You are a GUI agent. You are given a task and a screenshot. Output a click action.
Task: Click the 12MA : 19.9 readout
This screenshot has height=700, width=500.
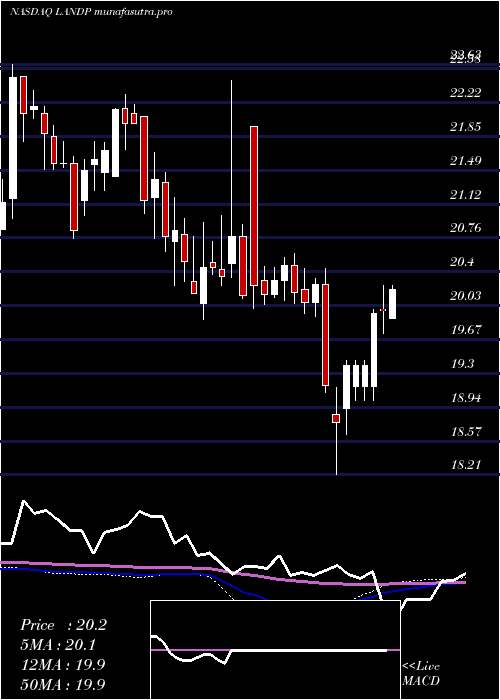tap(62, 664)
